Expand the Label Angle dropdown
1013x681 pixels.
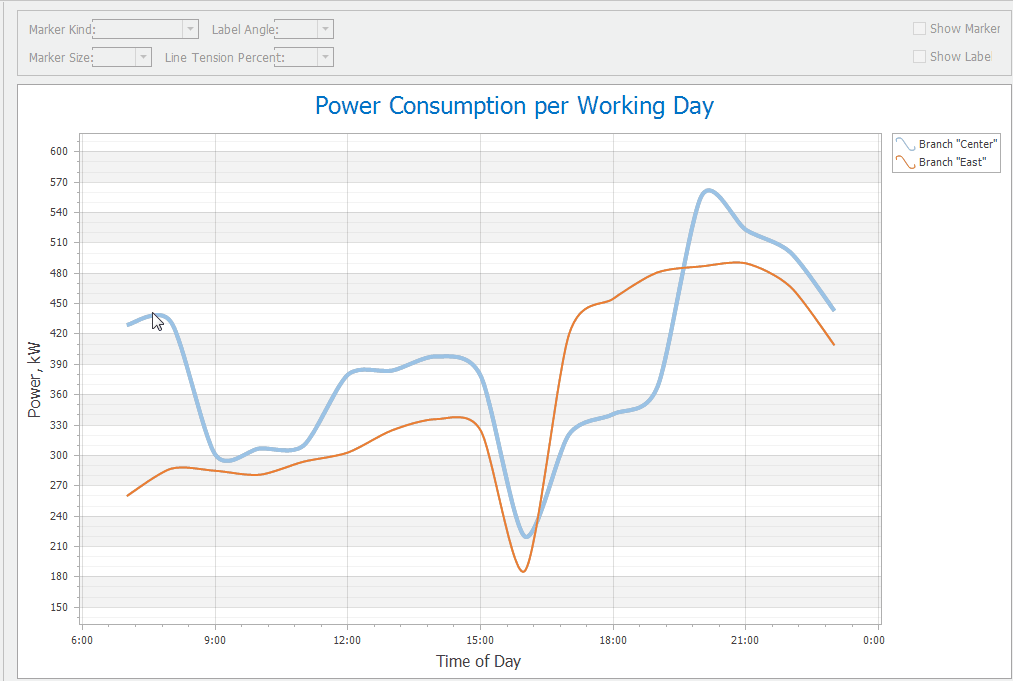[324, 30]
